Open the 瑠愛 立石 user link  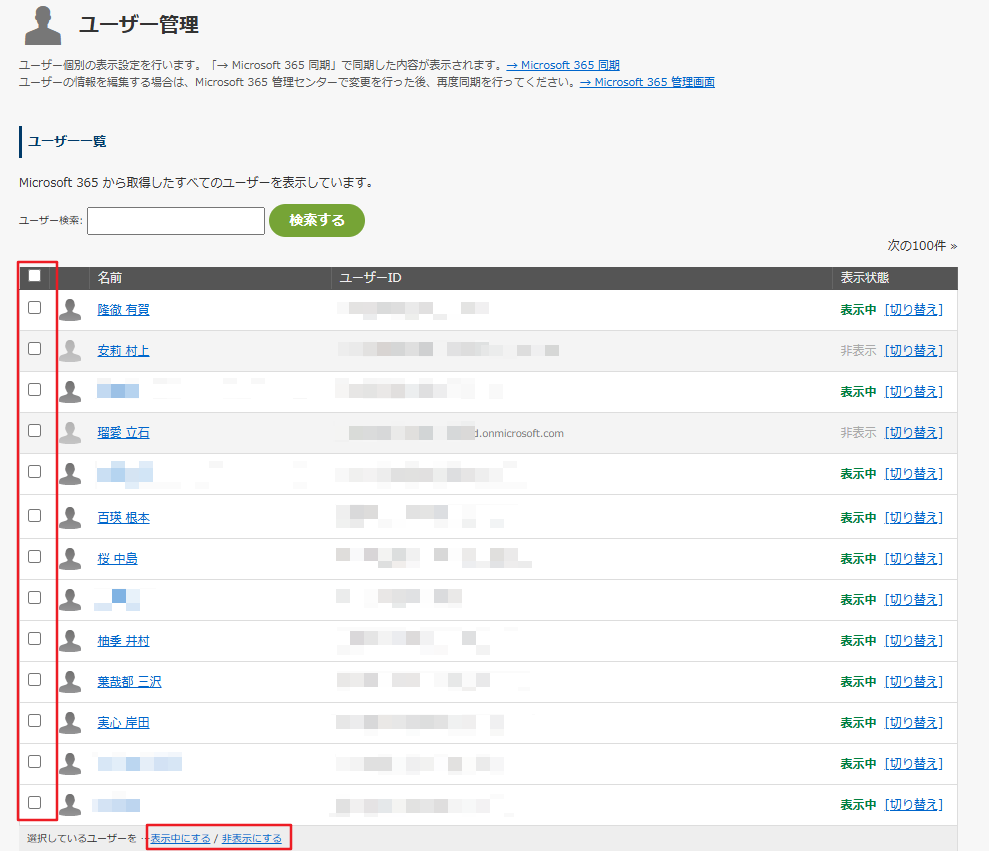coord(124,433)
